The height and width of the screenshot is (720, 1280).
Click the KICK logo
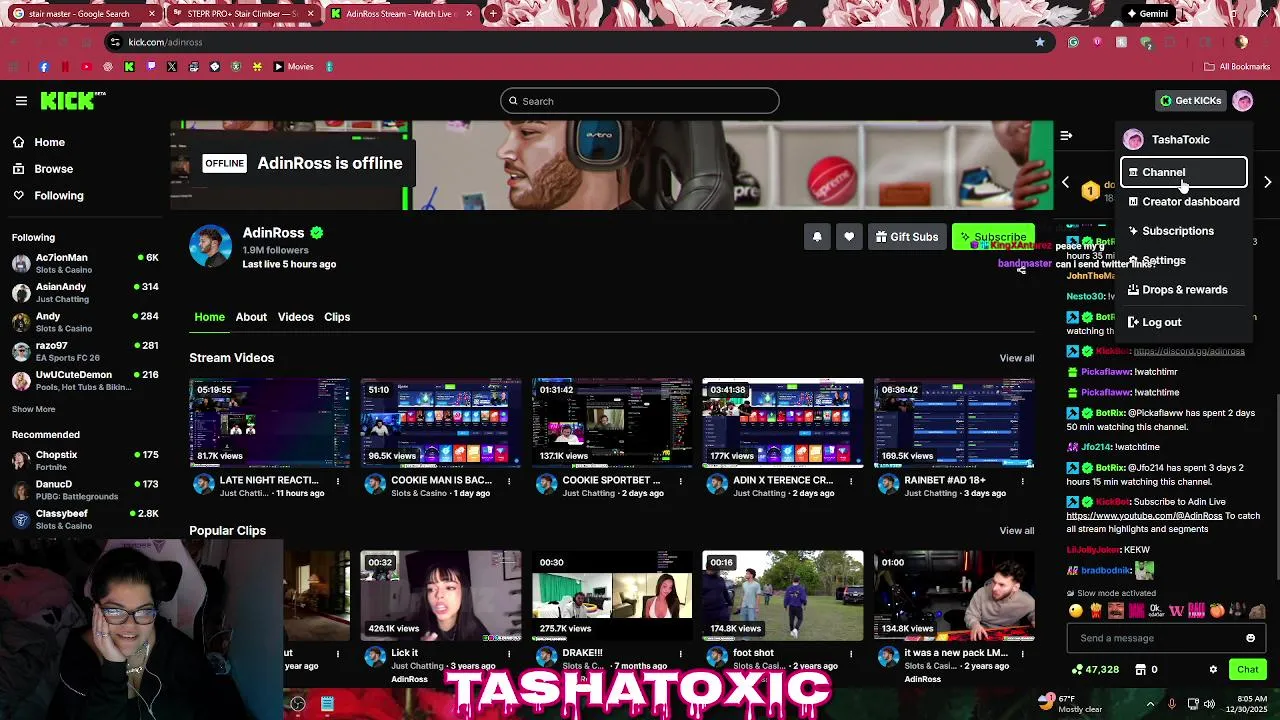[x=73, y=100]
